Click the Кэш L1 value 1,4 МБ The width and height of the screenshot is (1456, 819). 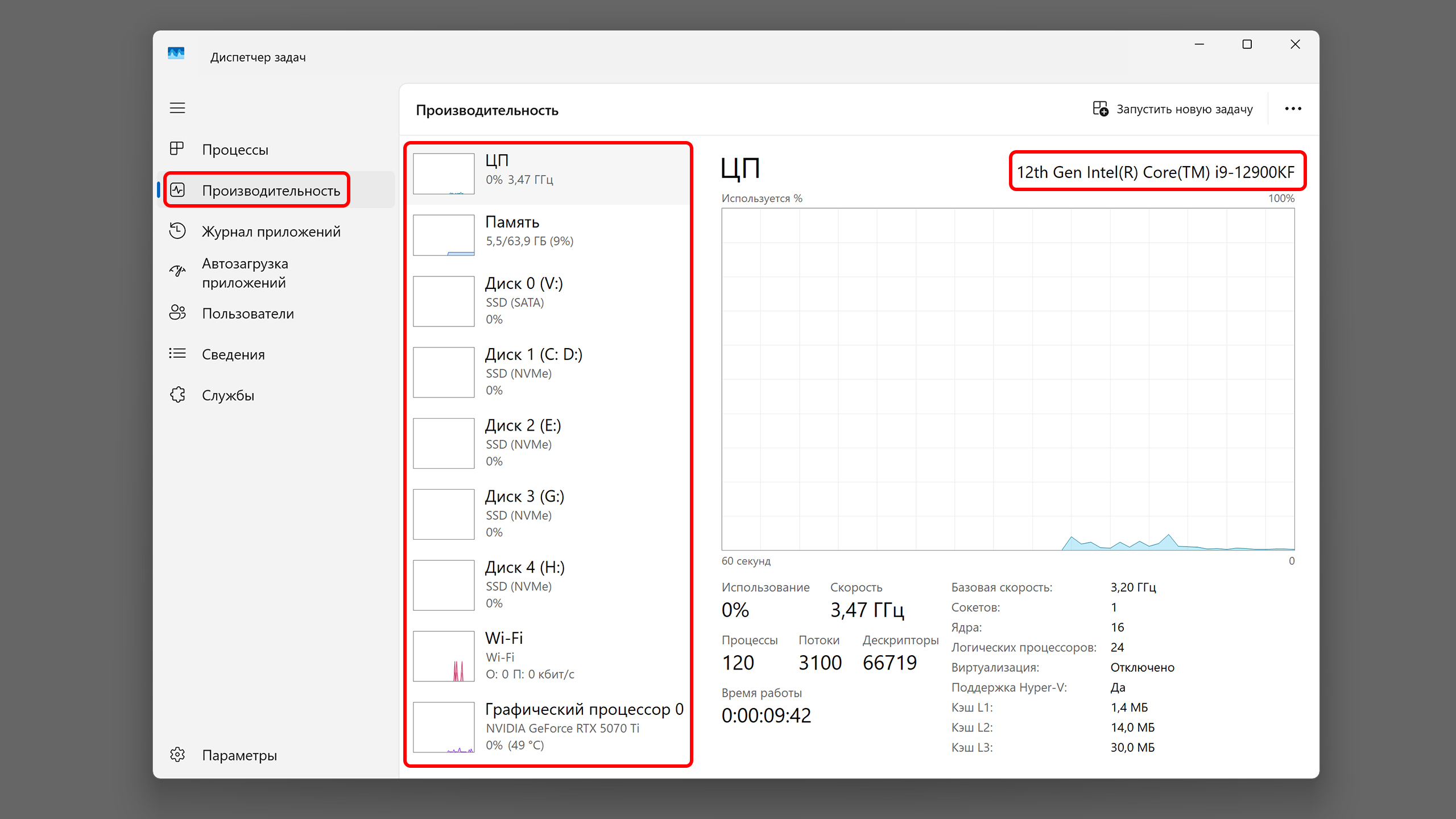[1129, 708]
